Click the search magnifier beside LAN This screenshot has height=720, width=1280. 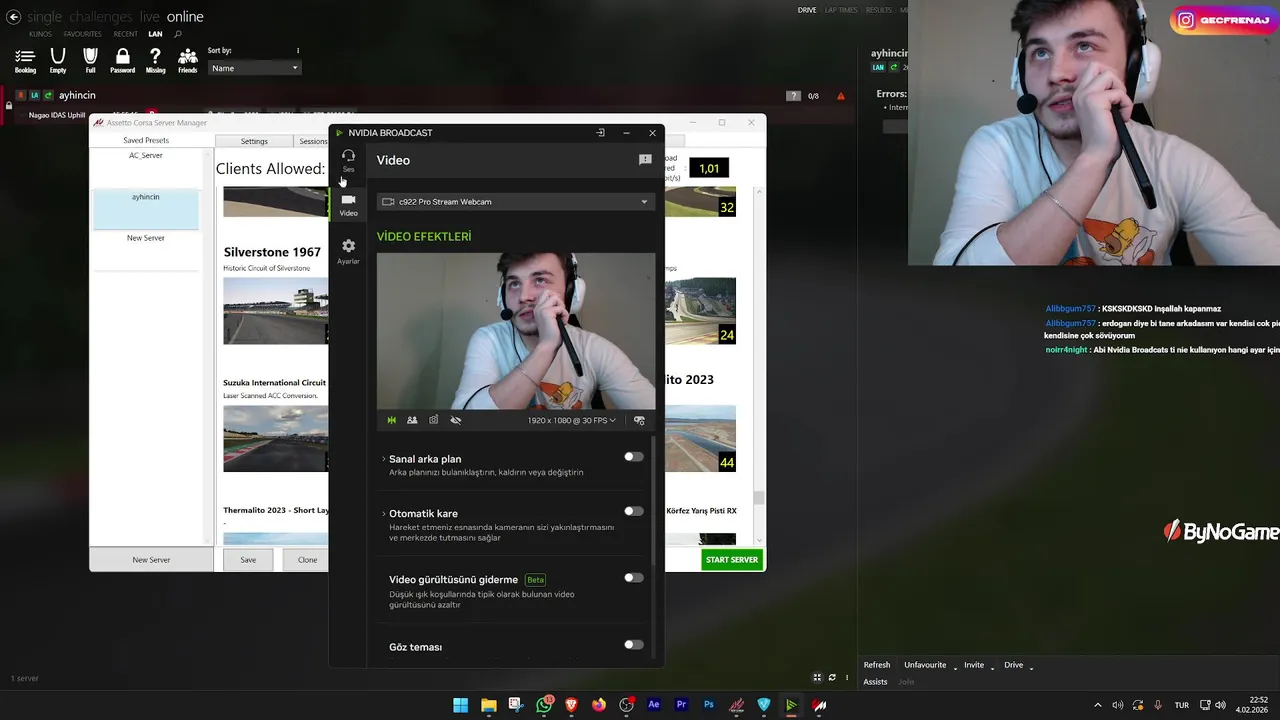[x=178, y=34]
